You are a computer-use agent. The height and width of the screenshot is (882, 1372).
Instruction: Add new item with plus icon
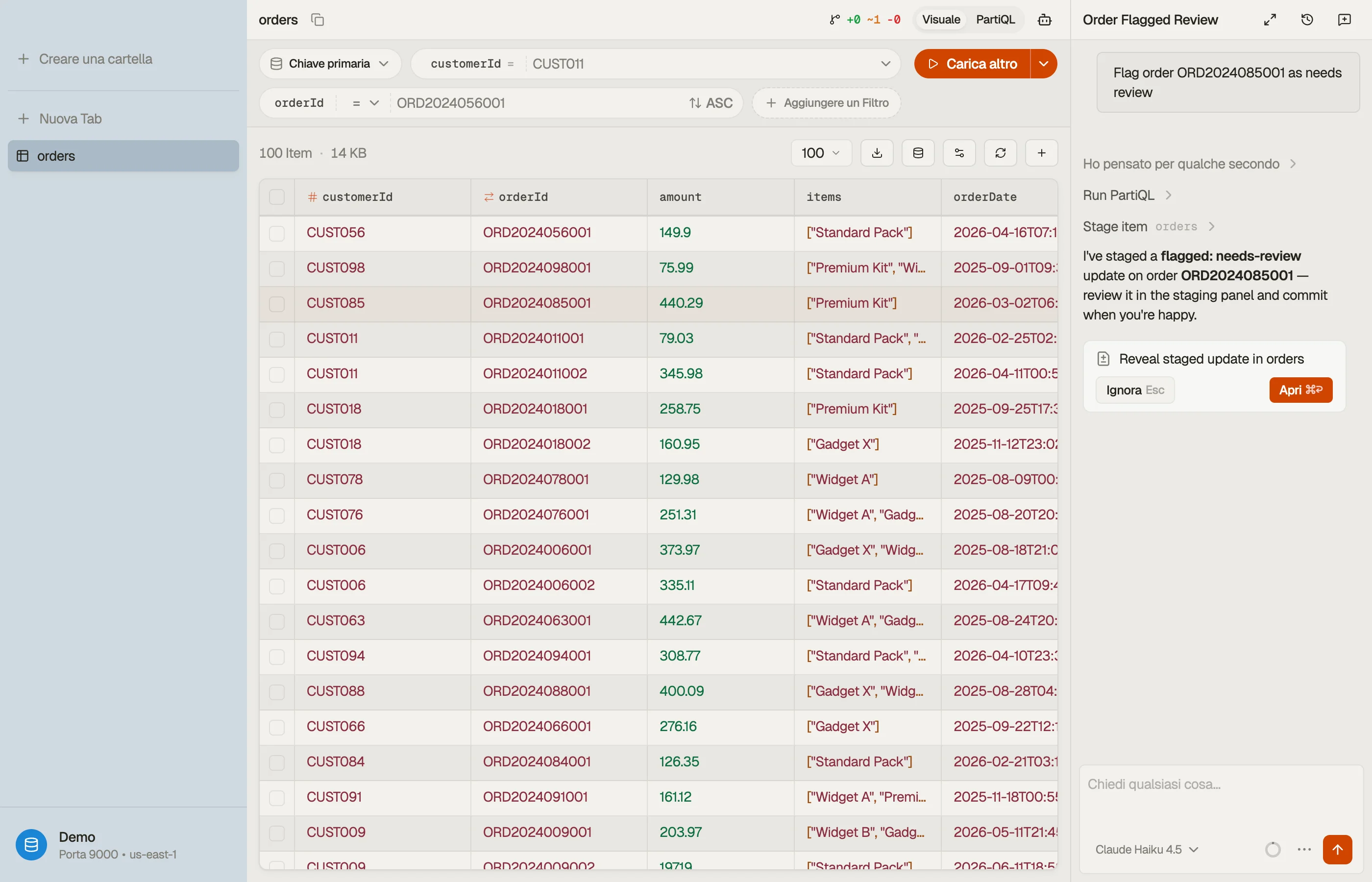(x=1042, y=153)
